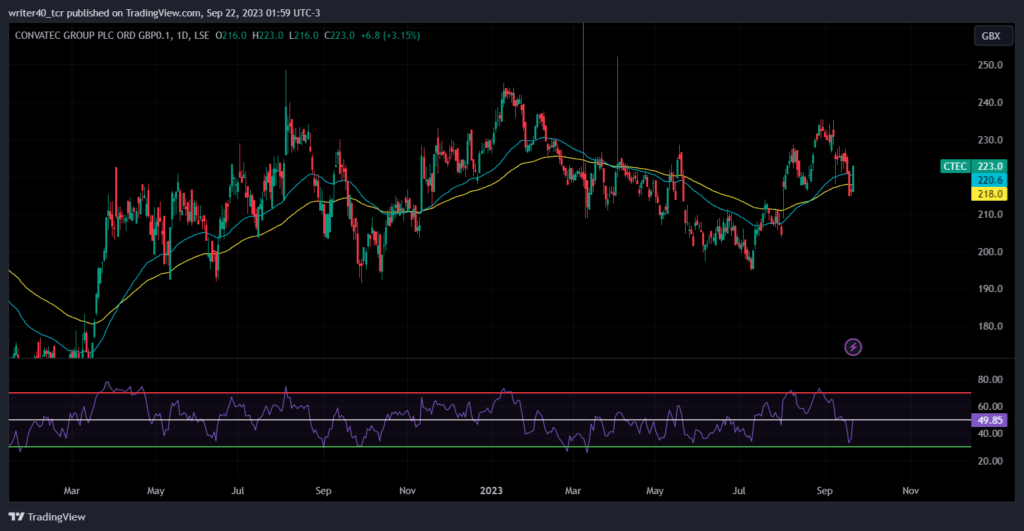The height and width of the screenshot is (531, 1024).
Task: Click the O216.0 open value
Action: coord(231,35)
